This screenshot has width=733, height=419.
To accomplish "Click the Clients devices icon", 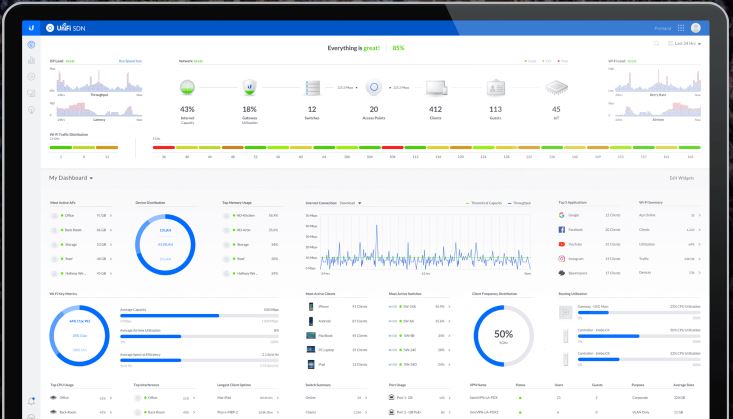I will [x=435, y=88].
